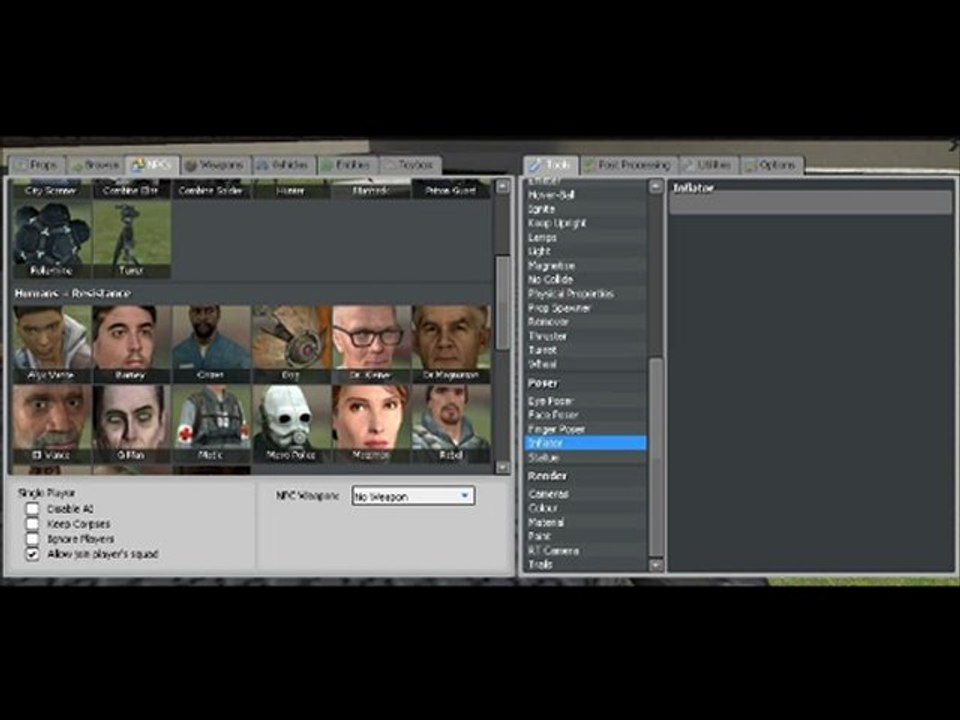
Task: Spawn the Medic NPC
Action: [x=211, y=424]
